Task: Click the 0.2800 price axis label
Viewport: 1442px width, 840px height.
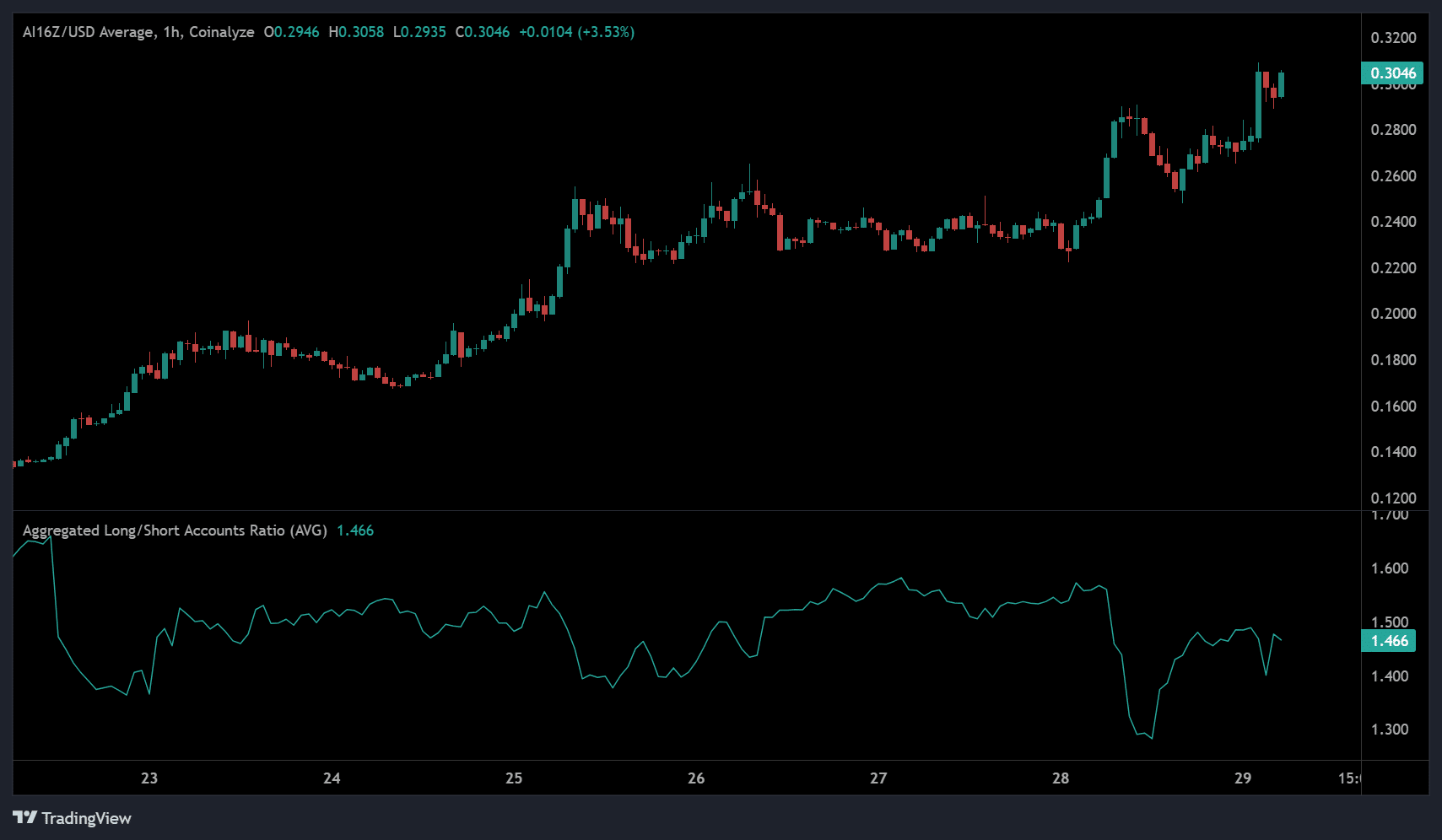Action: pos(1393,130)
